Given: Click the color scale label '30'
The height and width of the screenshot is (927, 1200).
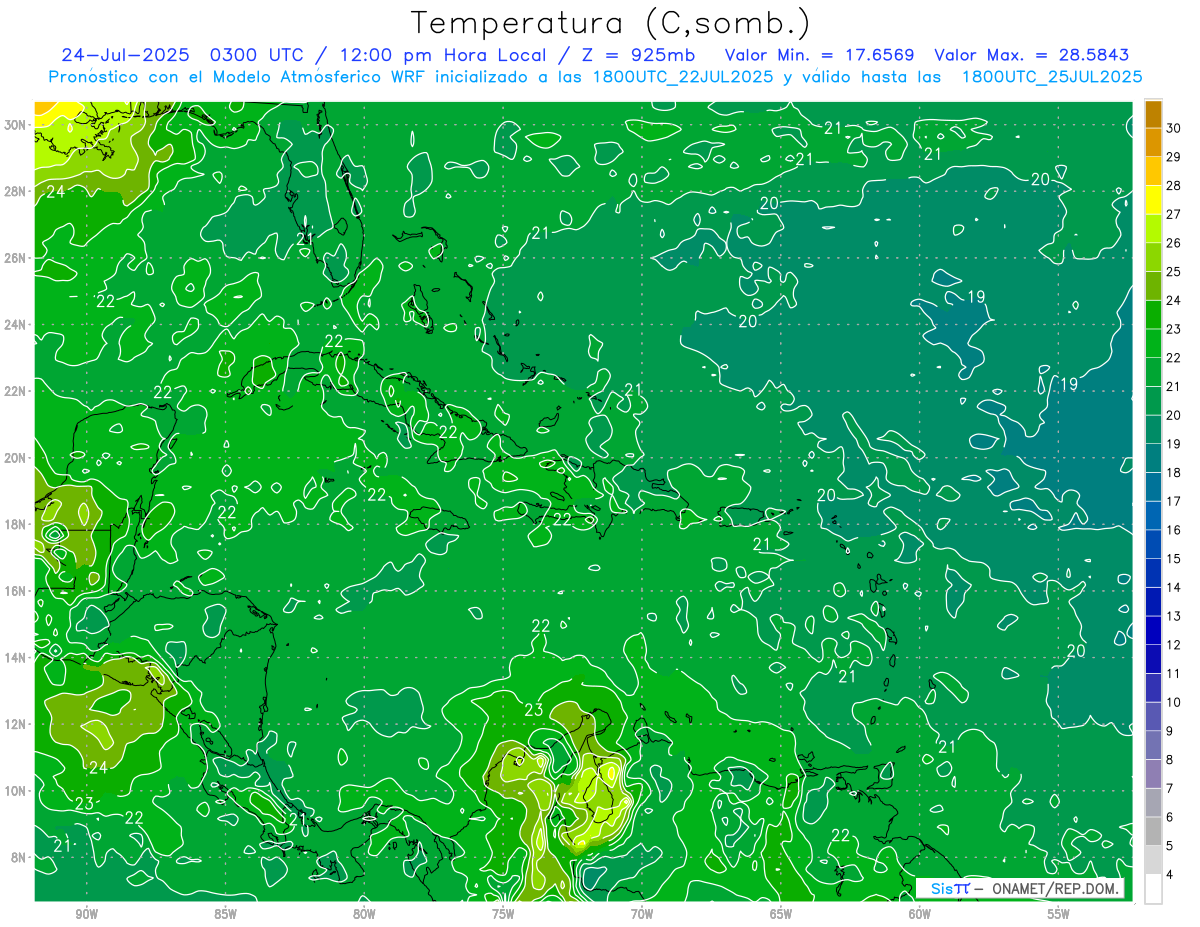Looking at the screenshot, I should (1174, 128).
